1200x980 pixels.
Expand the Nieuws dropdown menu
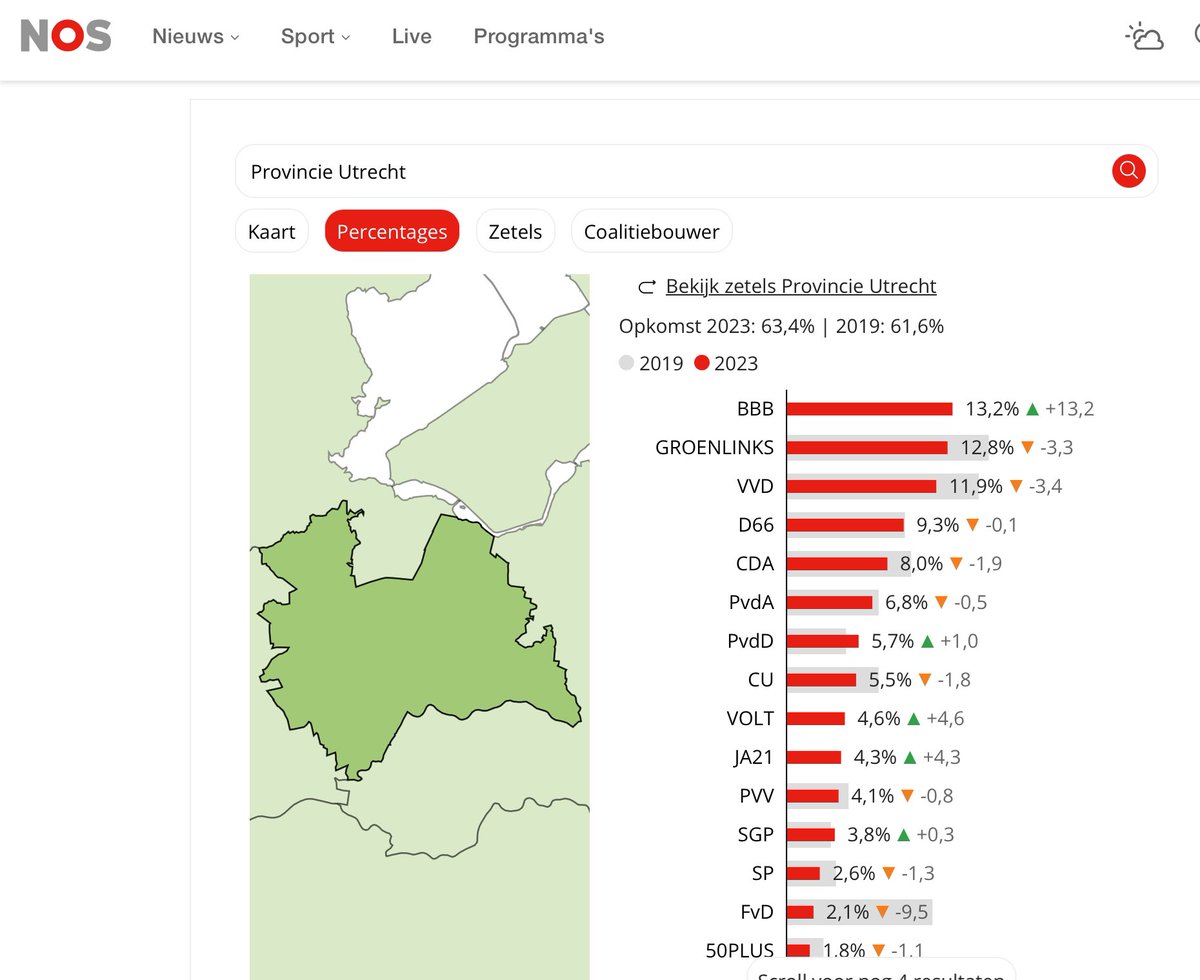click(196, 37)
